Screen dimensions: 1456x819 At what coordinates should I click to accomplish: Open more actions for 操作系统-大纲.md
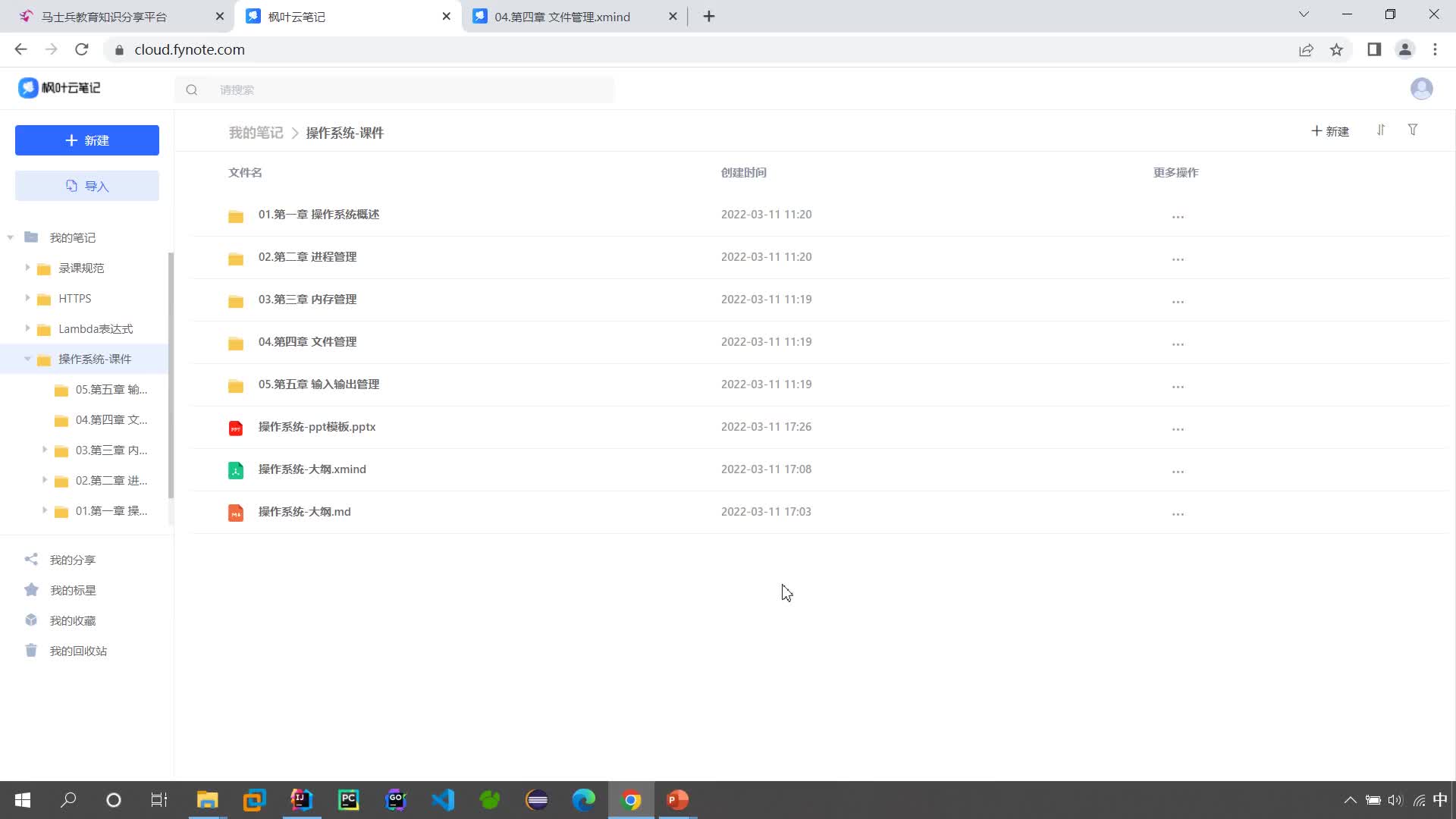pos(1178,514)
